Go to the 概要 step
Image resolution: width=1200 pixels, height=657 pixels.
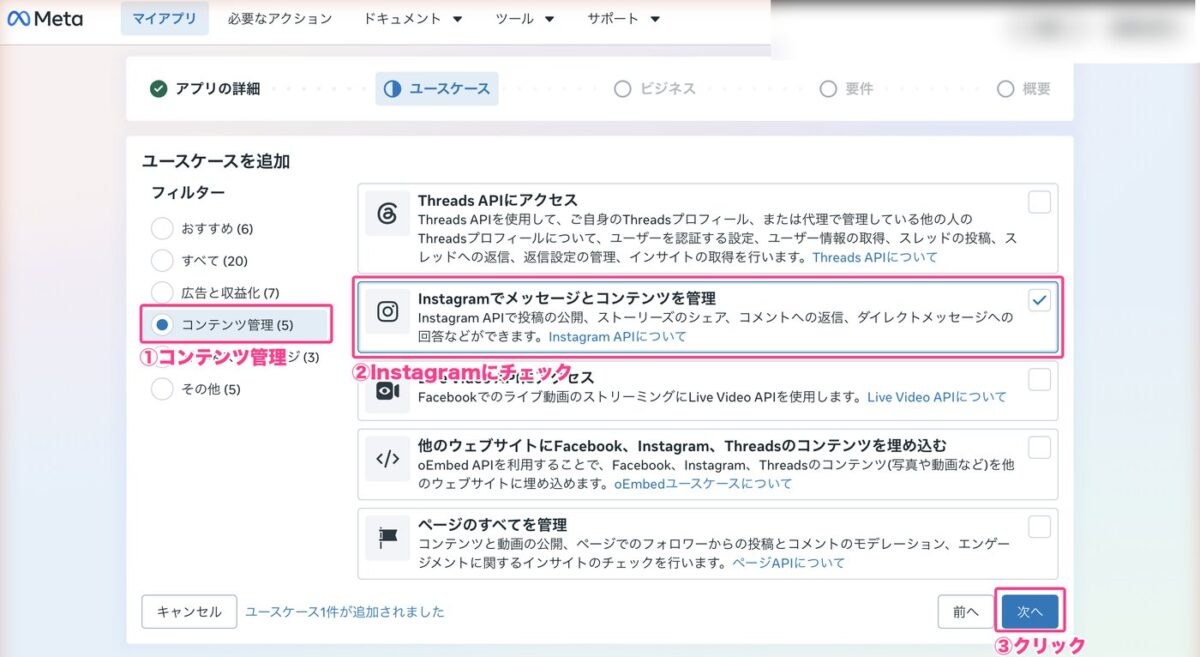(x=1024, y=89)
